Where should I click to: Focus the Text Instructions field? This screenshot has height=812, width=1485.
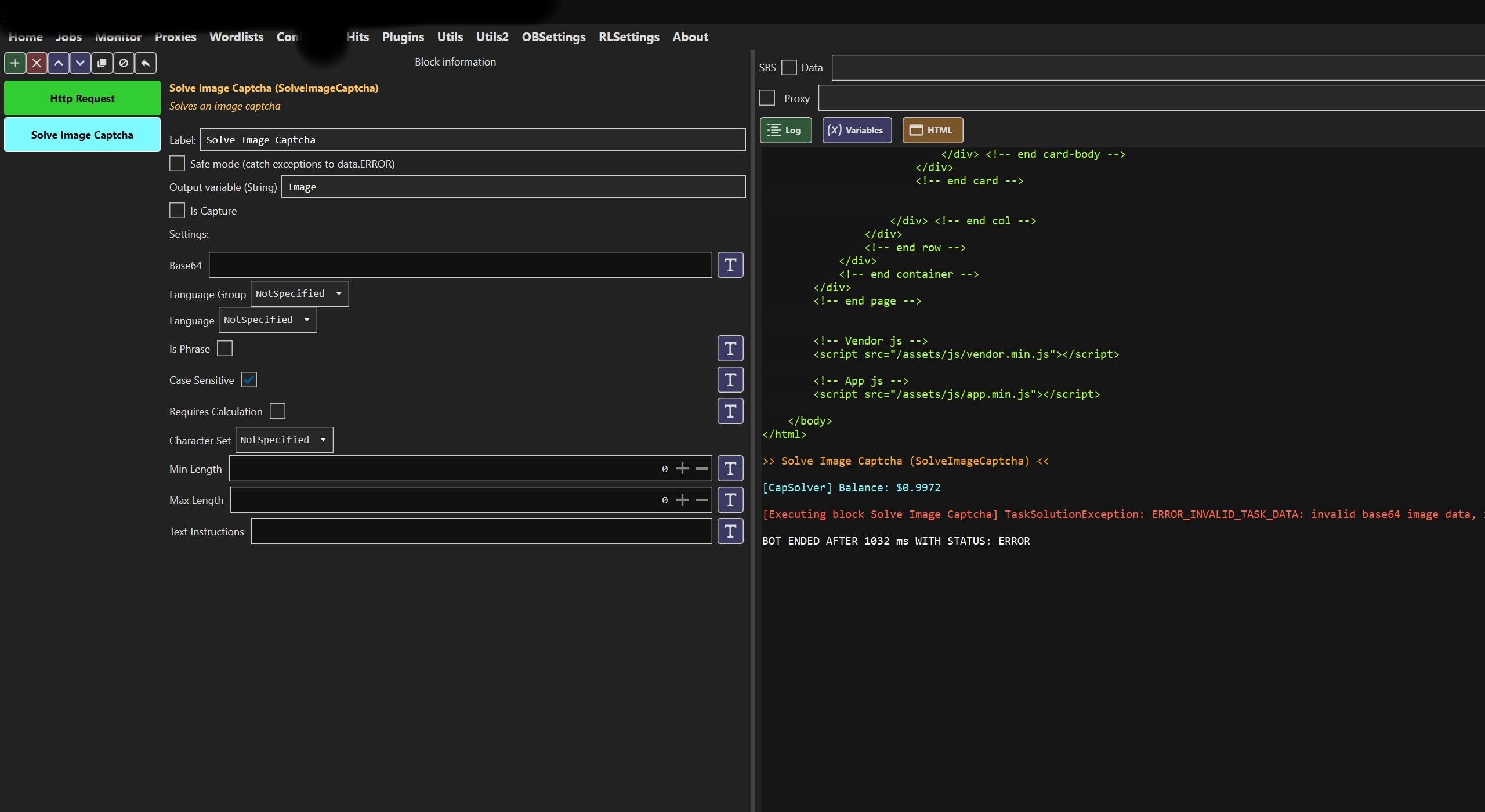pyautogui.click(x=481, y=531)
